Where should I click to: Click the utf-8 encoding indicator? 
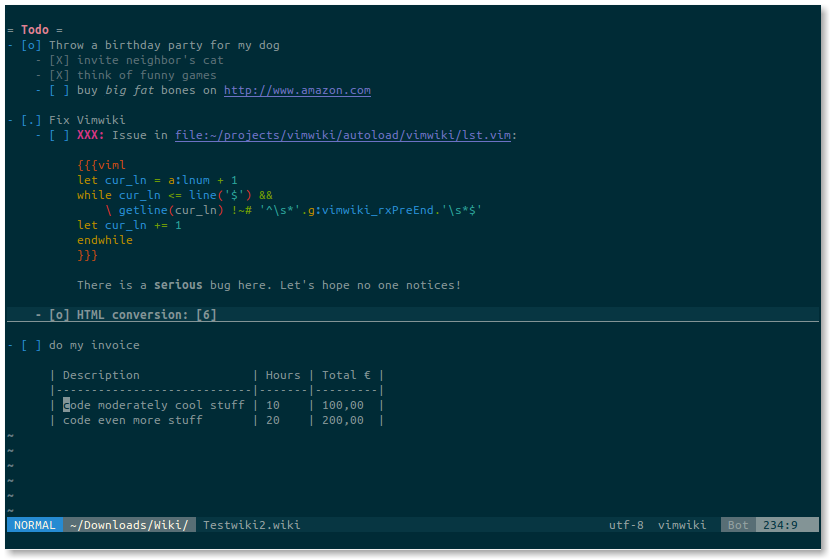point(626,525)
